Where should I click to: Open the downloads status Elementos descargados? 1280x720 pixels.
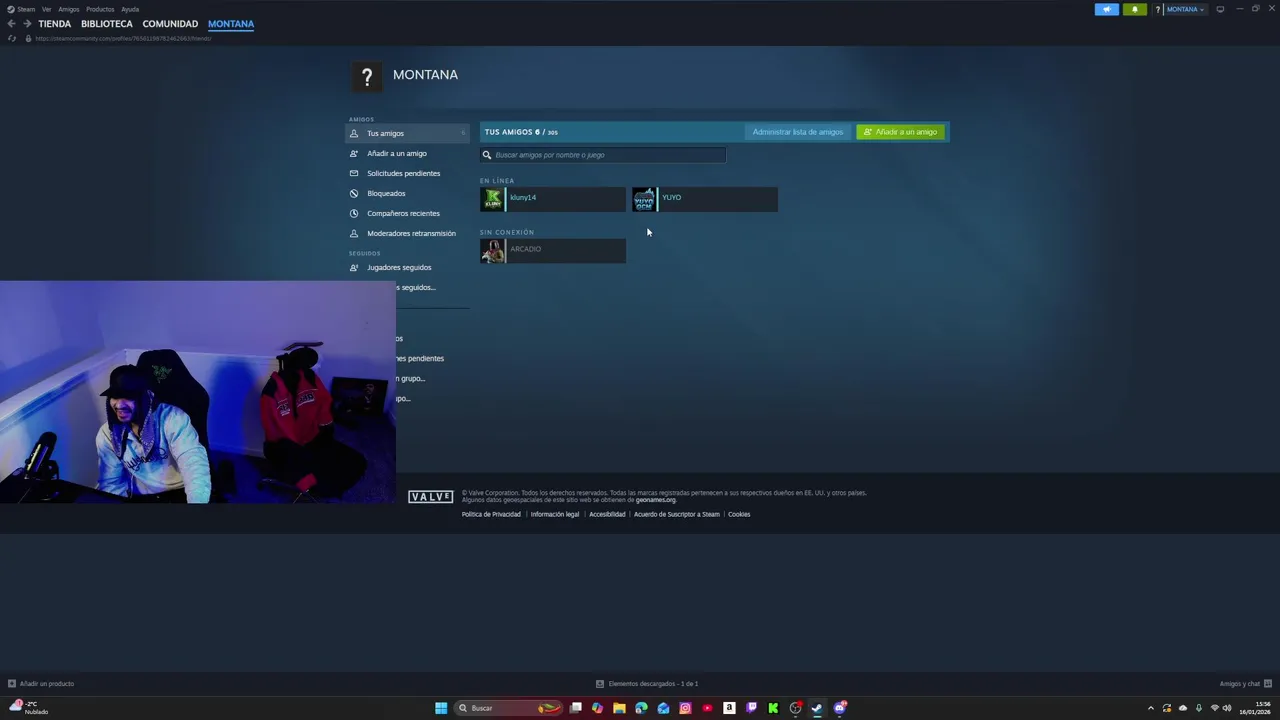647,684
